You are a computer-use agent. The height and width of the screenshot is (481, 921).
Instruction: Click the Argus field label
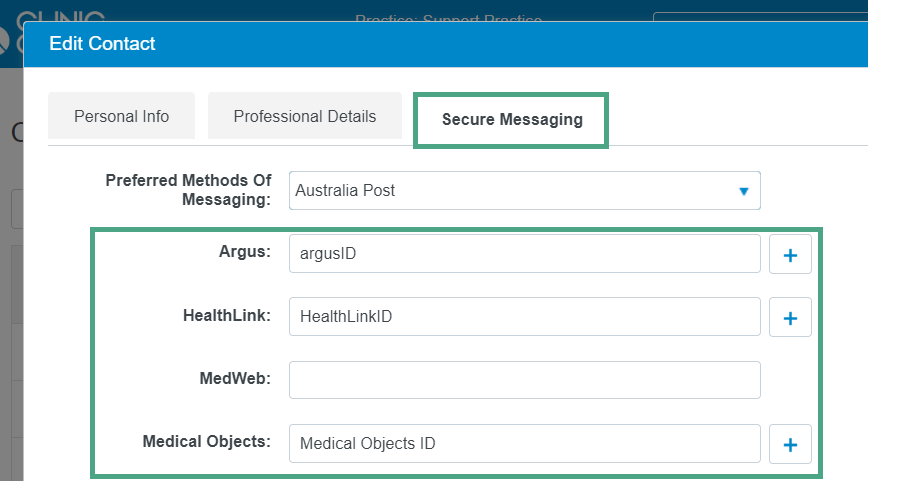coord(245,251)
